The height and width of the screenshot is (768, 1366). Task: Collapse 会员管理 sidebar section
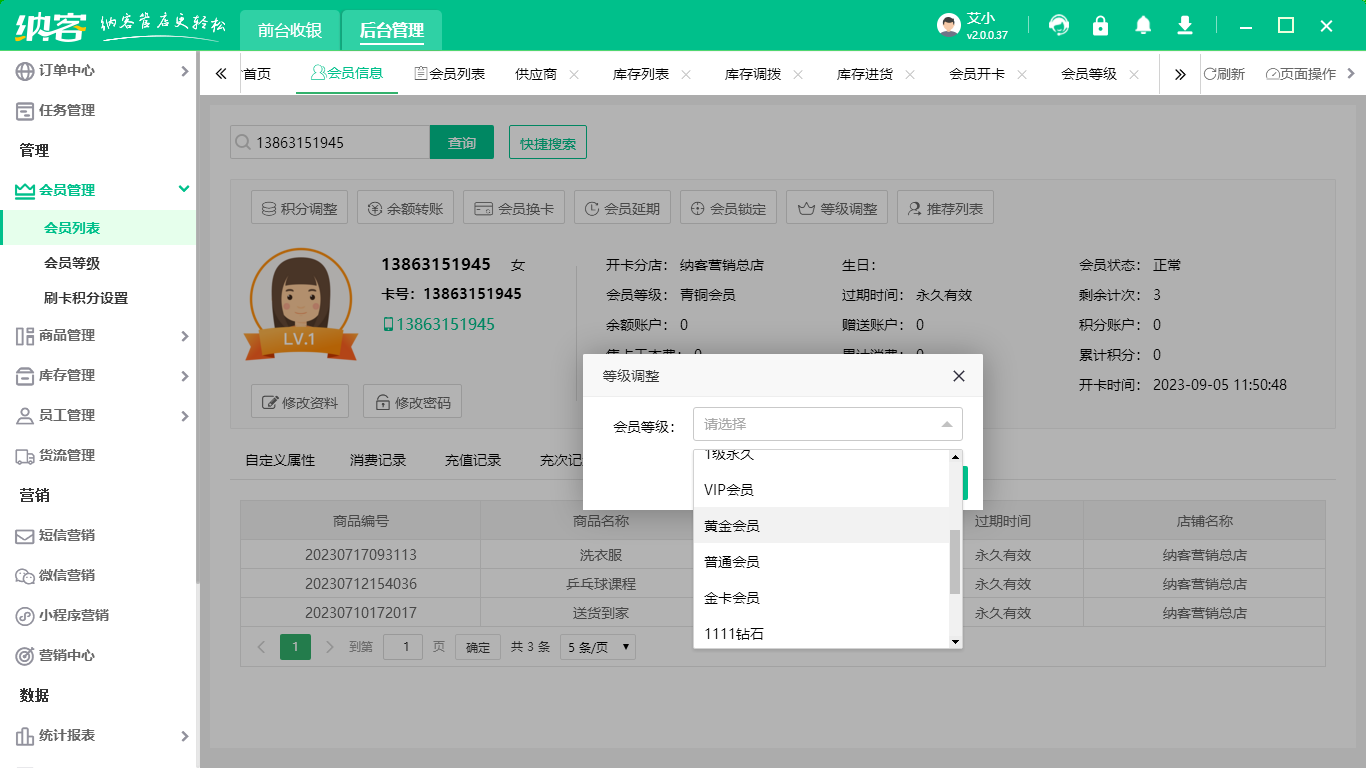click(98, 190)
